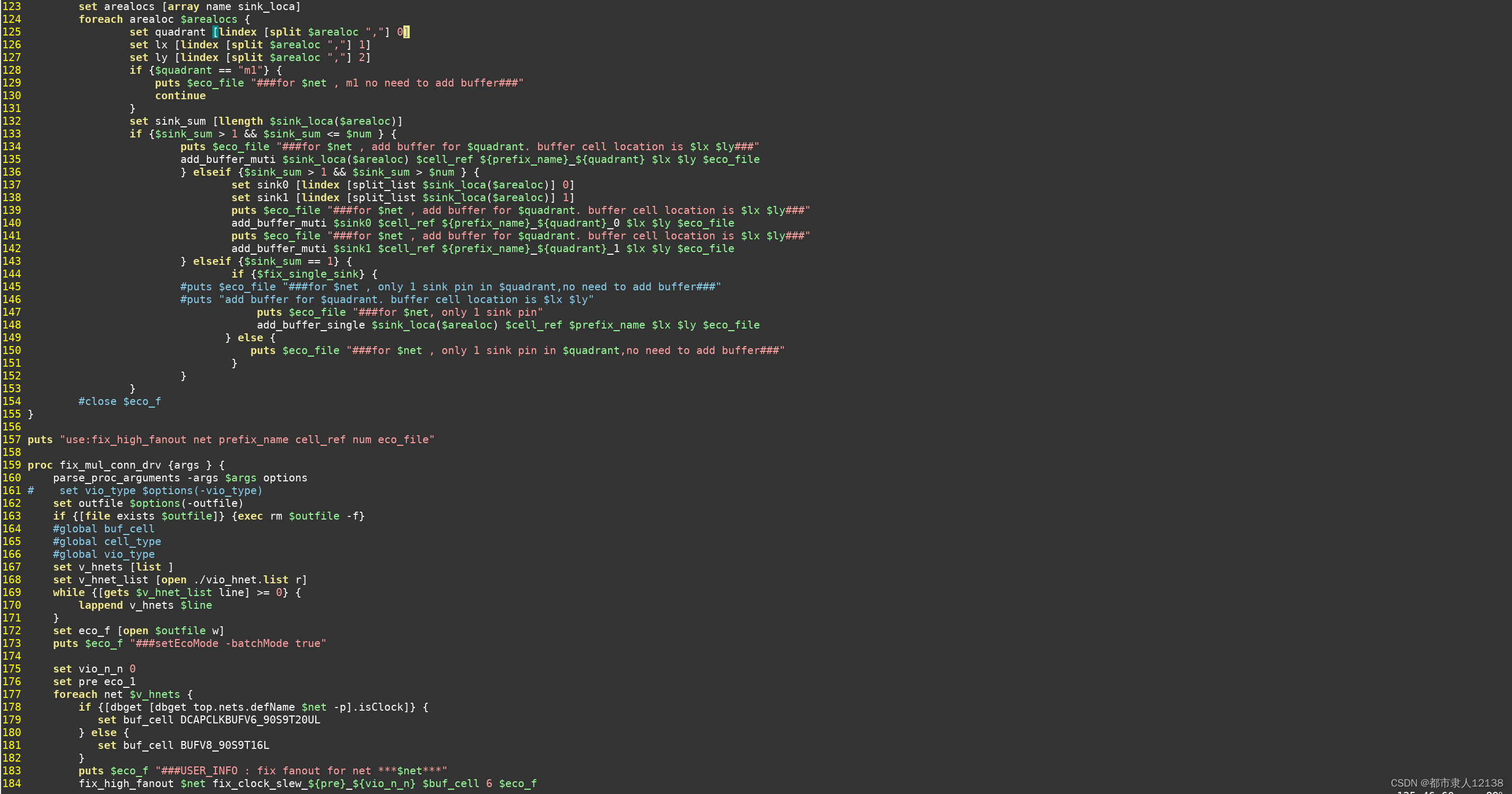The height and width of the screenshot is (794, 1512).
Task: Click 'elseif' keyword on line 136
Action: coord(211,172)
